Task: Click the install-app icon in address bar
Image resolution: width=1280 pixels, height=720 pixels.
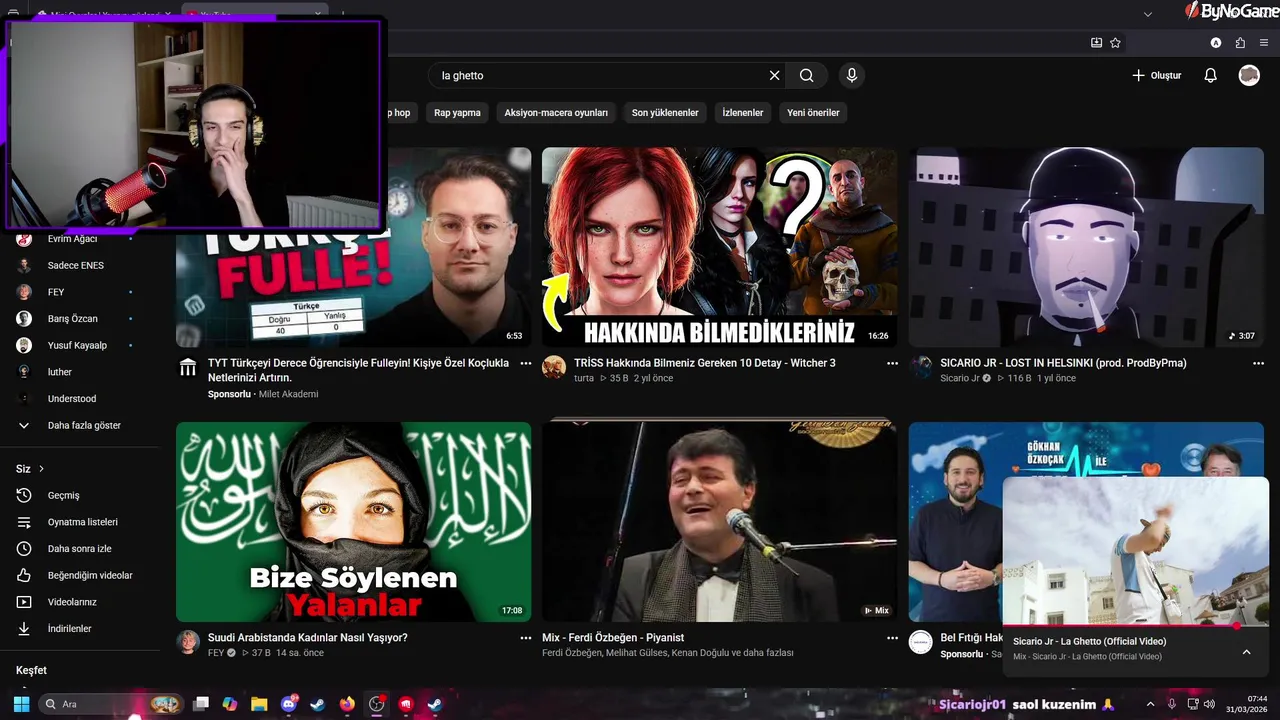Action: pos(1096,43)
